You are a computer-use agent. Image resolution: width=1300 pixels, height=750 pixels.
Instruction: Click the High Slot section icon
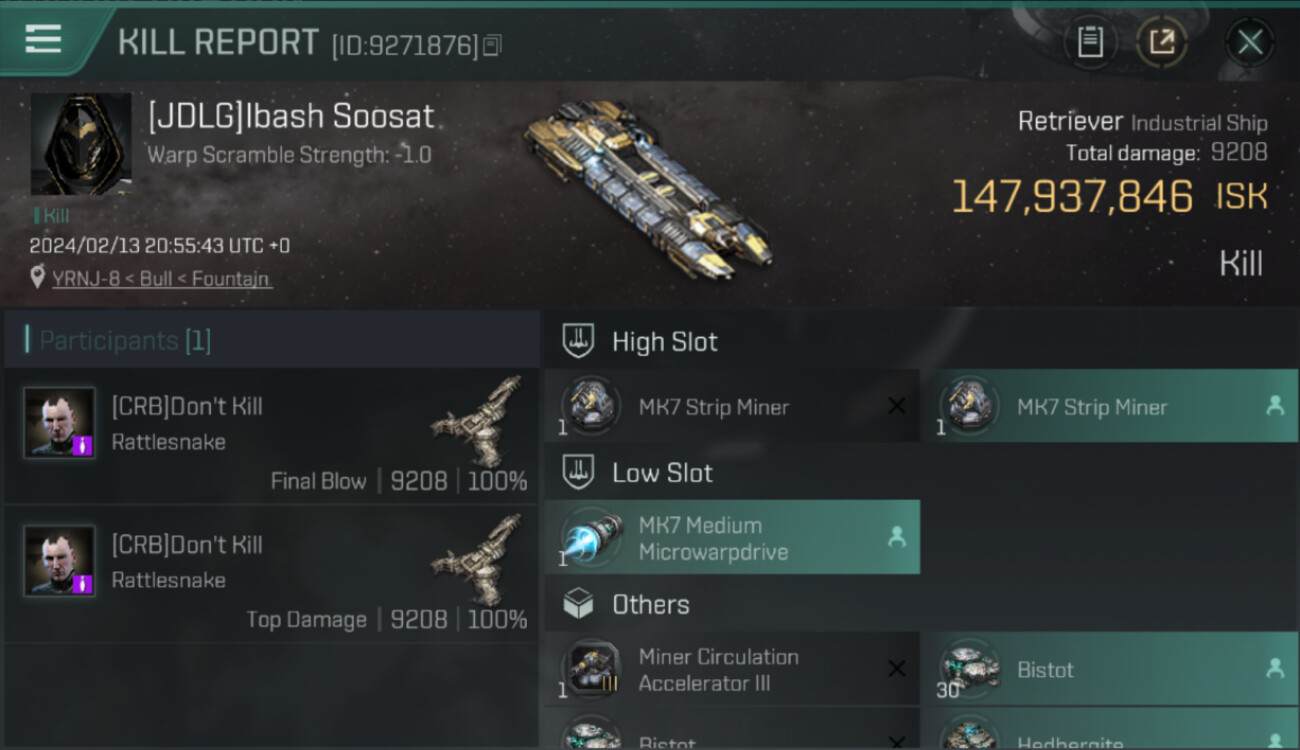click(578, 341)
